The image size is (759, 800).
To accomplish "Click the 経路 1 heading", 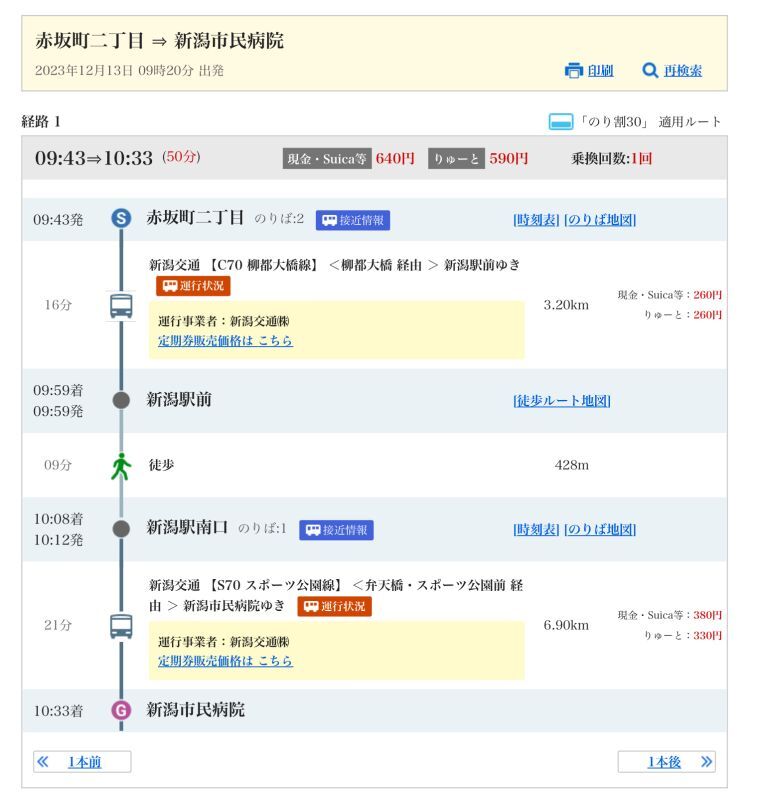I will (41, 121).
